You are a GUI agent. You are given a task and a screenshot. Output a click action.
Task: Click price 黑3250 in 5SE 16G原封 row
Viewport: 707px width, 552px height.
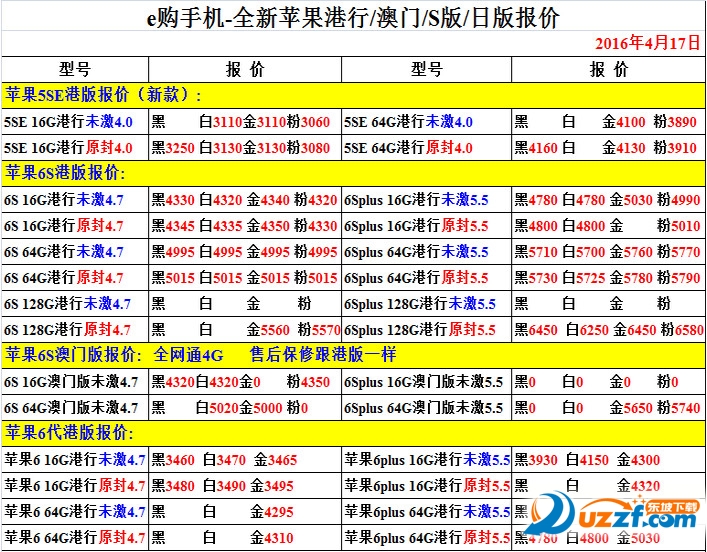173,148
